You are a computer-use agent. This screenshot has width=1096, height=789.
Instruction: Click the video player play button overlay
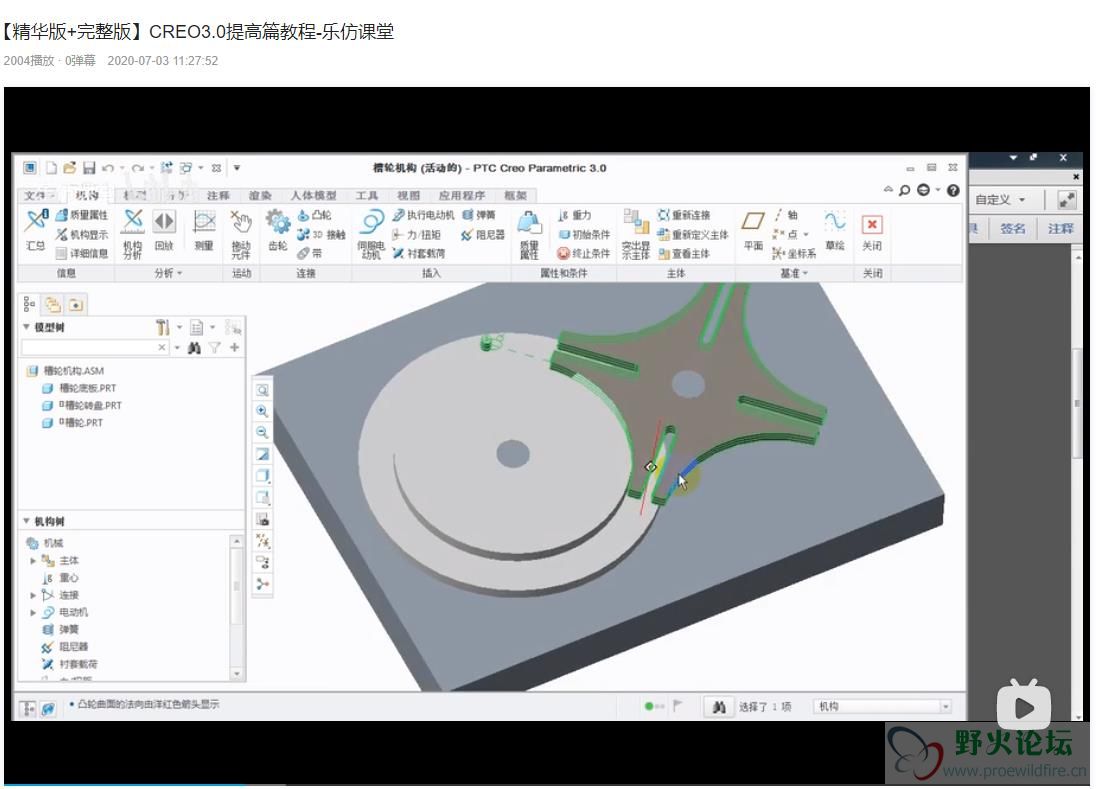(x=1024, y=707)
